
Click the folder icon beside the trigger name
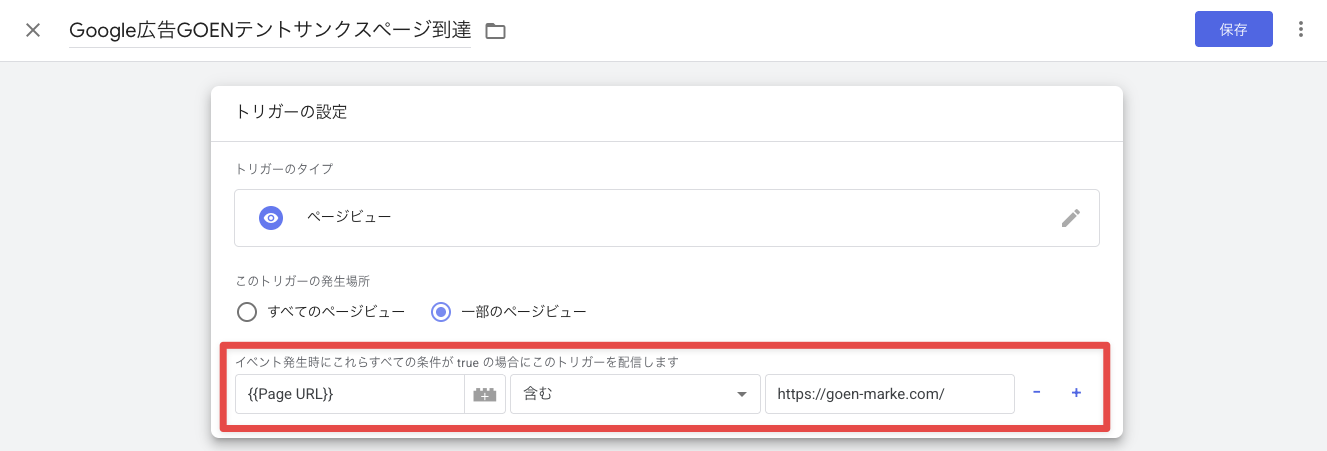point(495,31)
